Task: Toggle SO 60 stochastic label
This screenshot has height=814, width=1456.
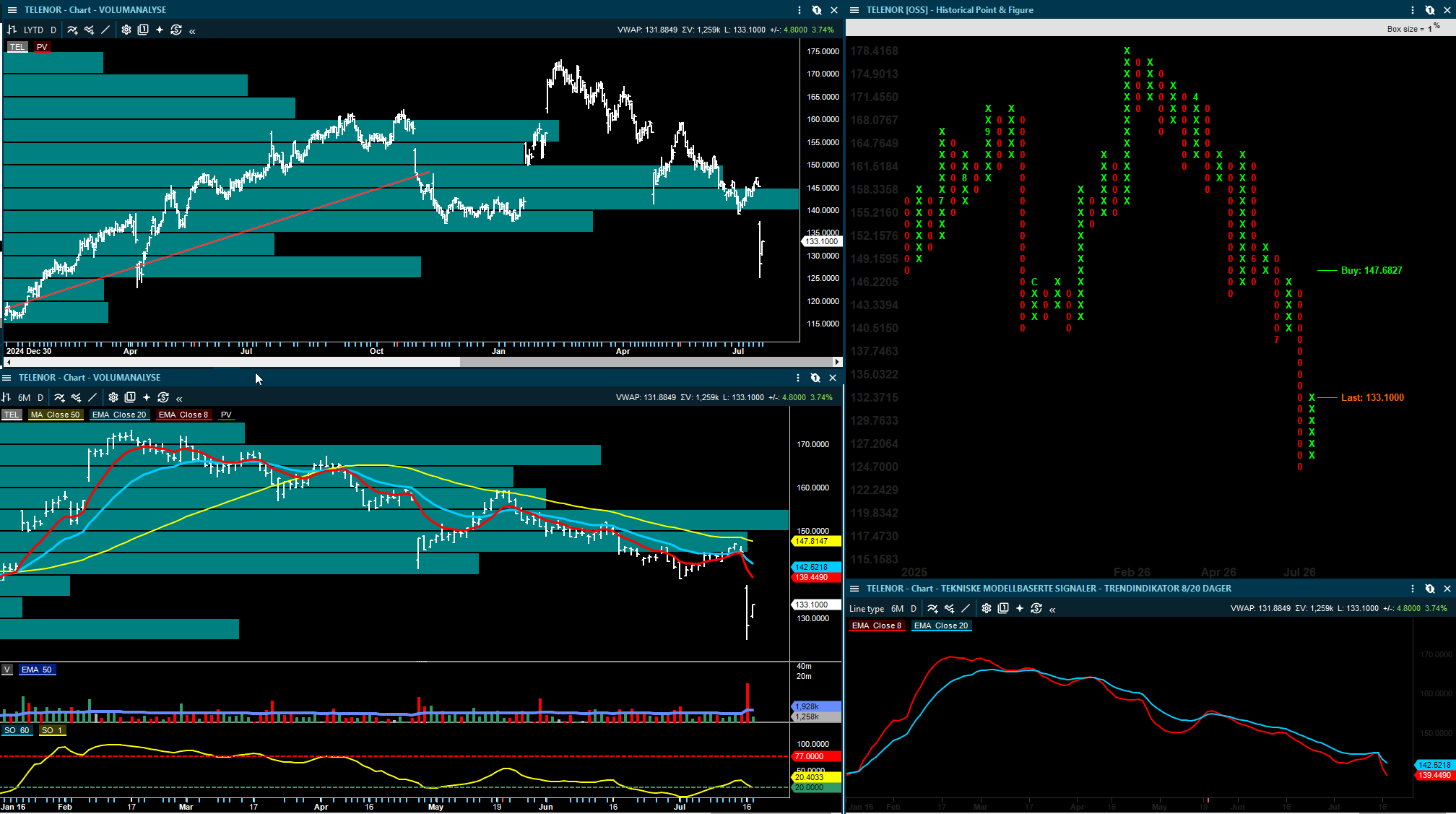Action: pos(17,730)
